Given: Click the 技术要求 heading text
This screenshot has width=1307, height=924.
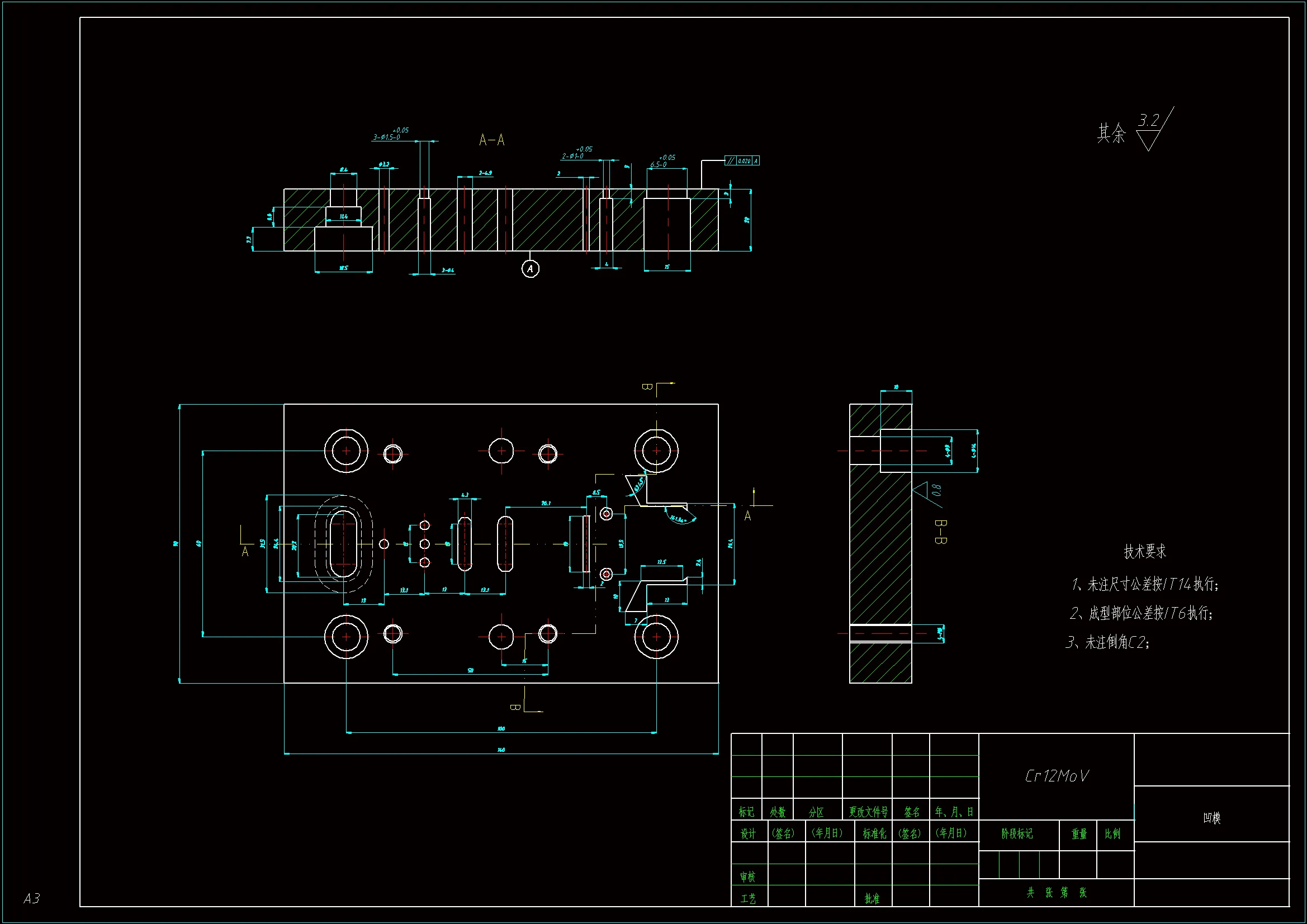Looking at the screenshot, I should pos(1145,551).
